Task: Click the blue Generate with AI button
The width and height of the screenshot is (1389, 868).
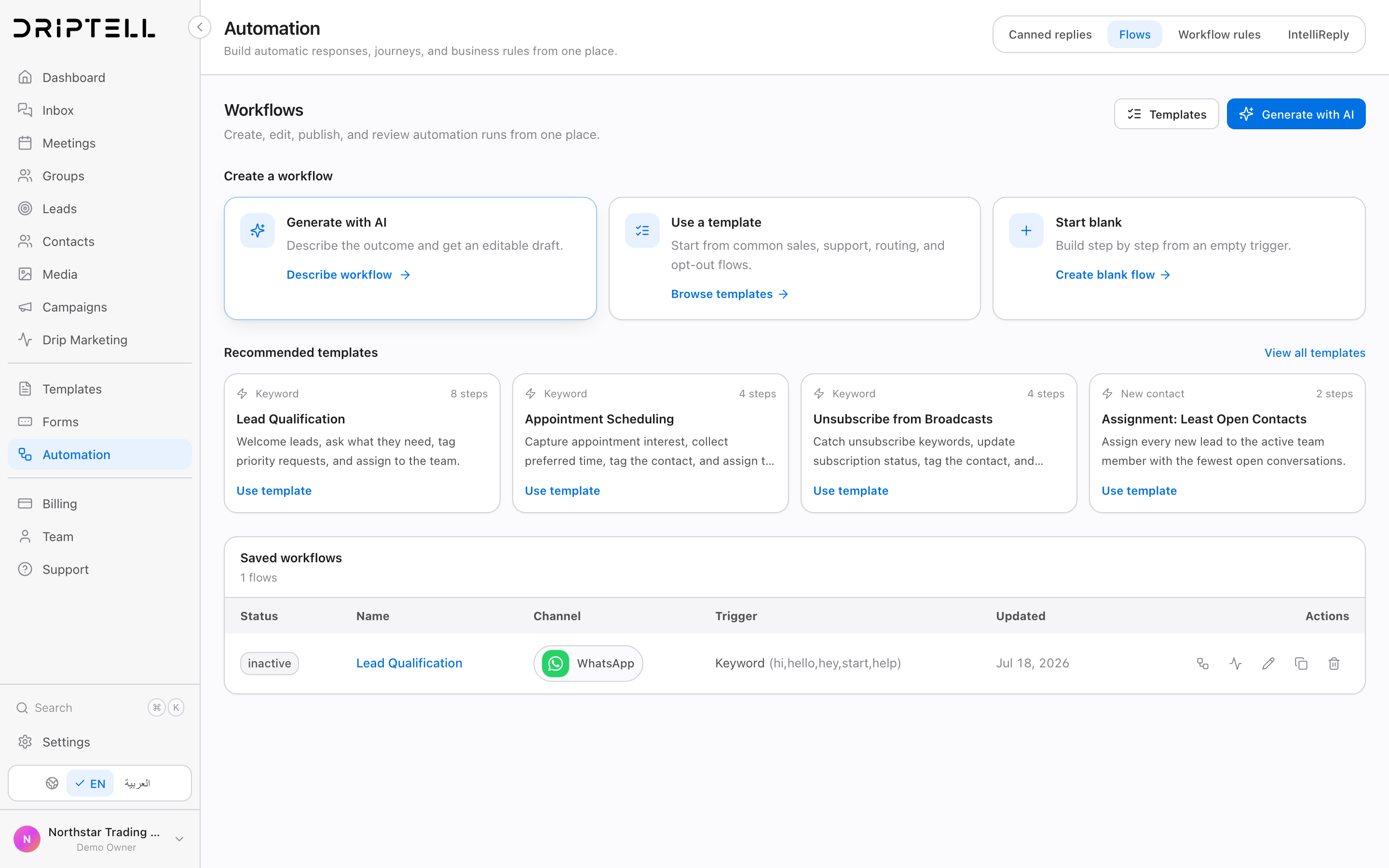Action: [x=1296, y=114]
